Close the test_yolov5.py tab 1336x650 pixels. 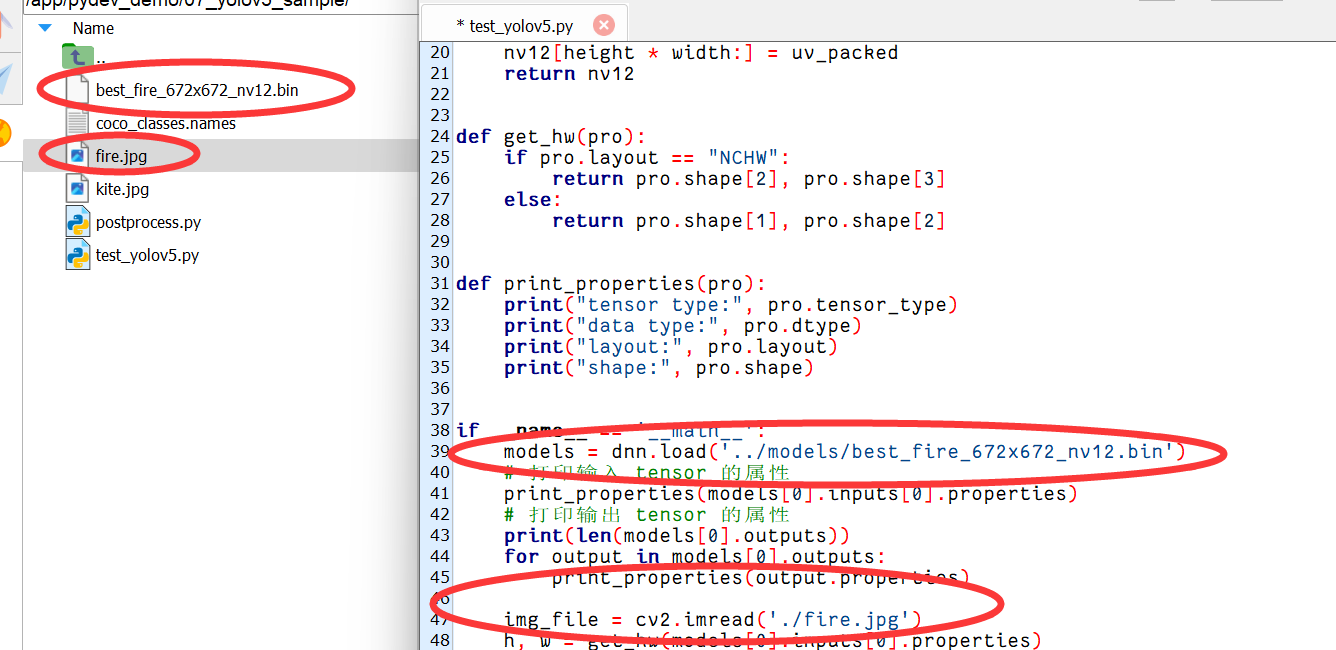pyautogui.click(x=604, y=25)
